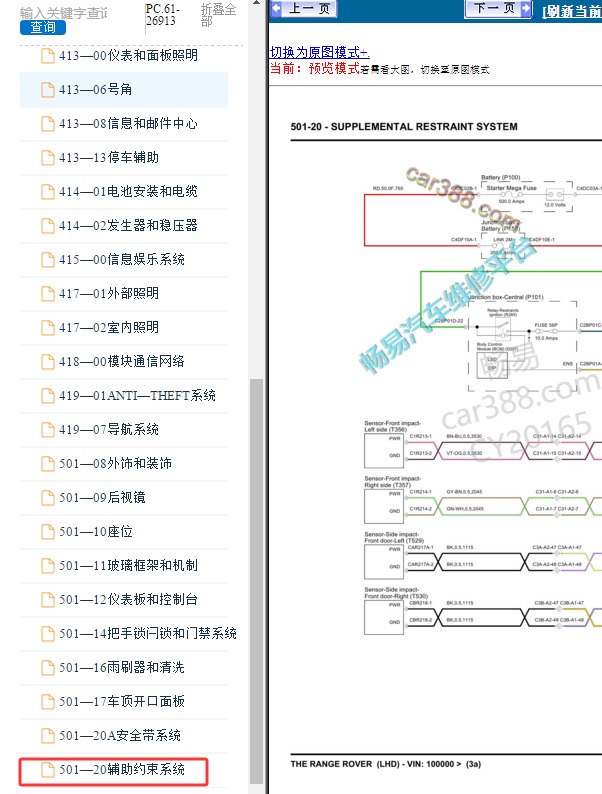Click the keyword search input field

pyautogui.click(x=63, y=13)
